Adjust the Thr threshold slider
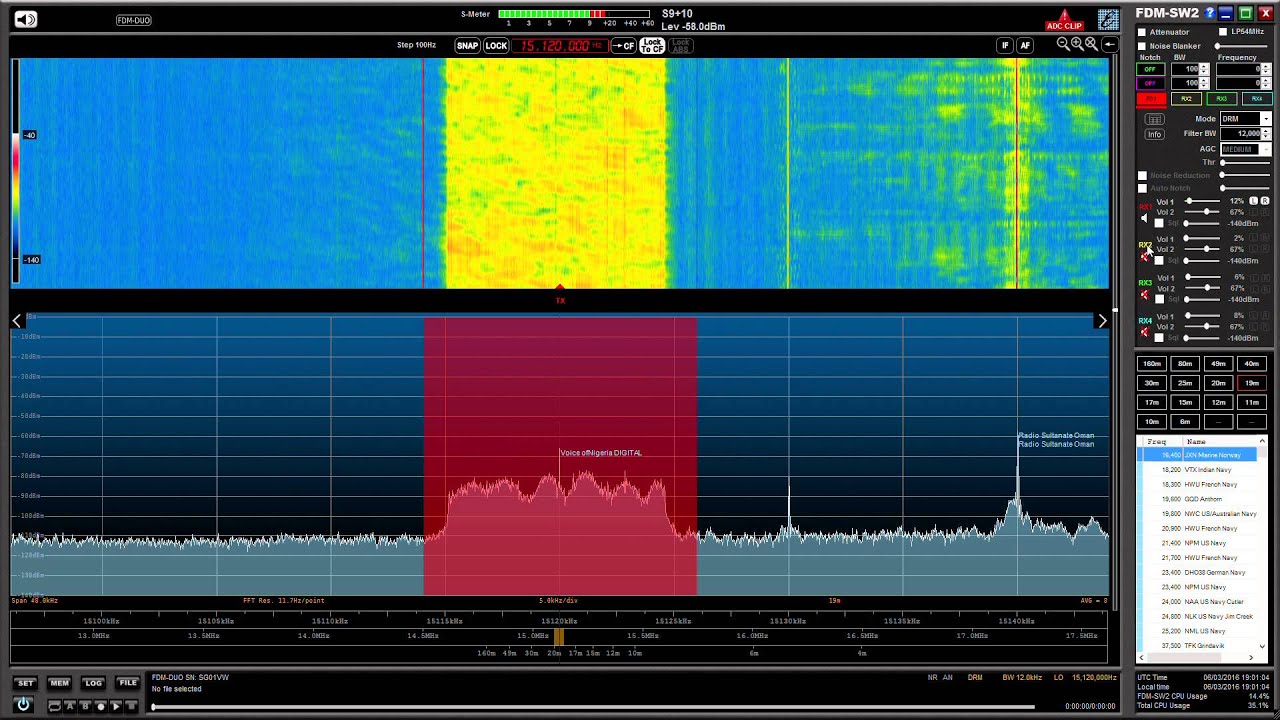Viewport: 1280px width, 720px height. [x=1246, y=162]
